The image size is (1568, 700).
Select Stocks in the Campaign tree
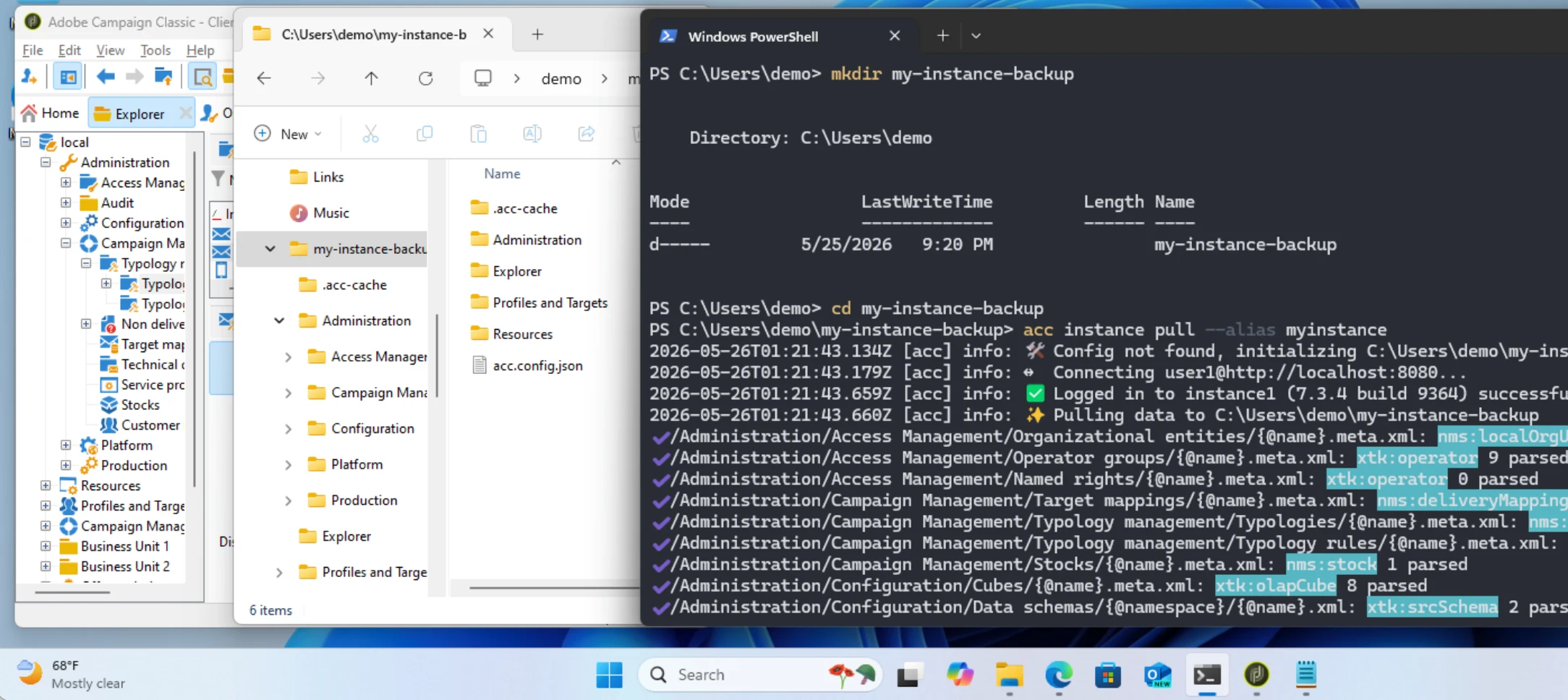[140, 404]
